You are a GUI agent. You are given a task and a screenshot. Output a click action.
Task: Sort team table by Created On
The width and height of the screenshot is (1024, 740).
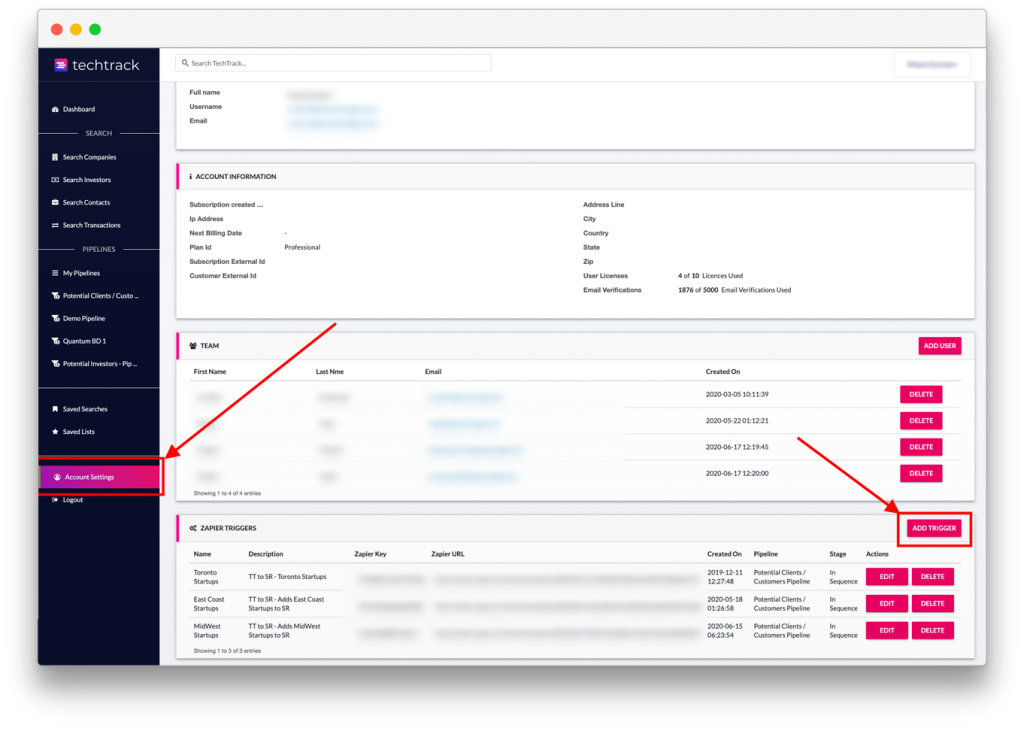coord(722,372)
